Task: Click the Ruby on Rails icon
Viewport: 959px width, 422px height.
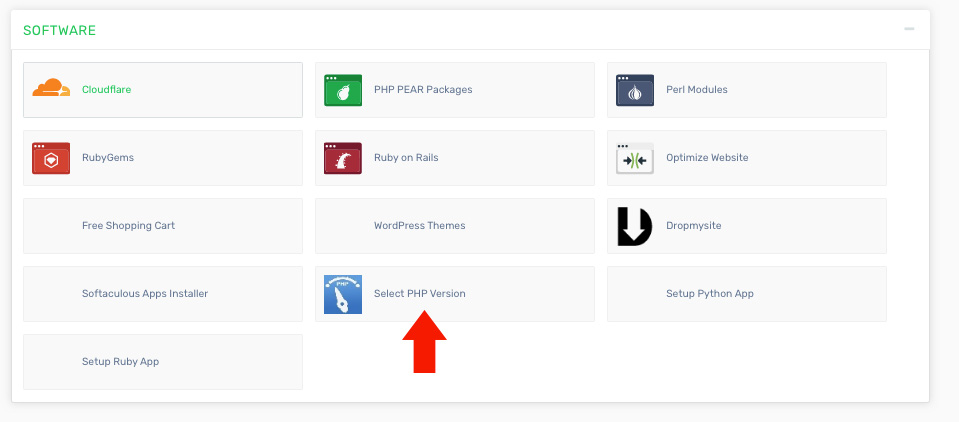Action: (x=343, y=157)
